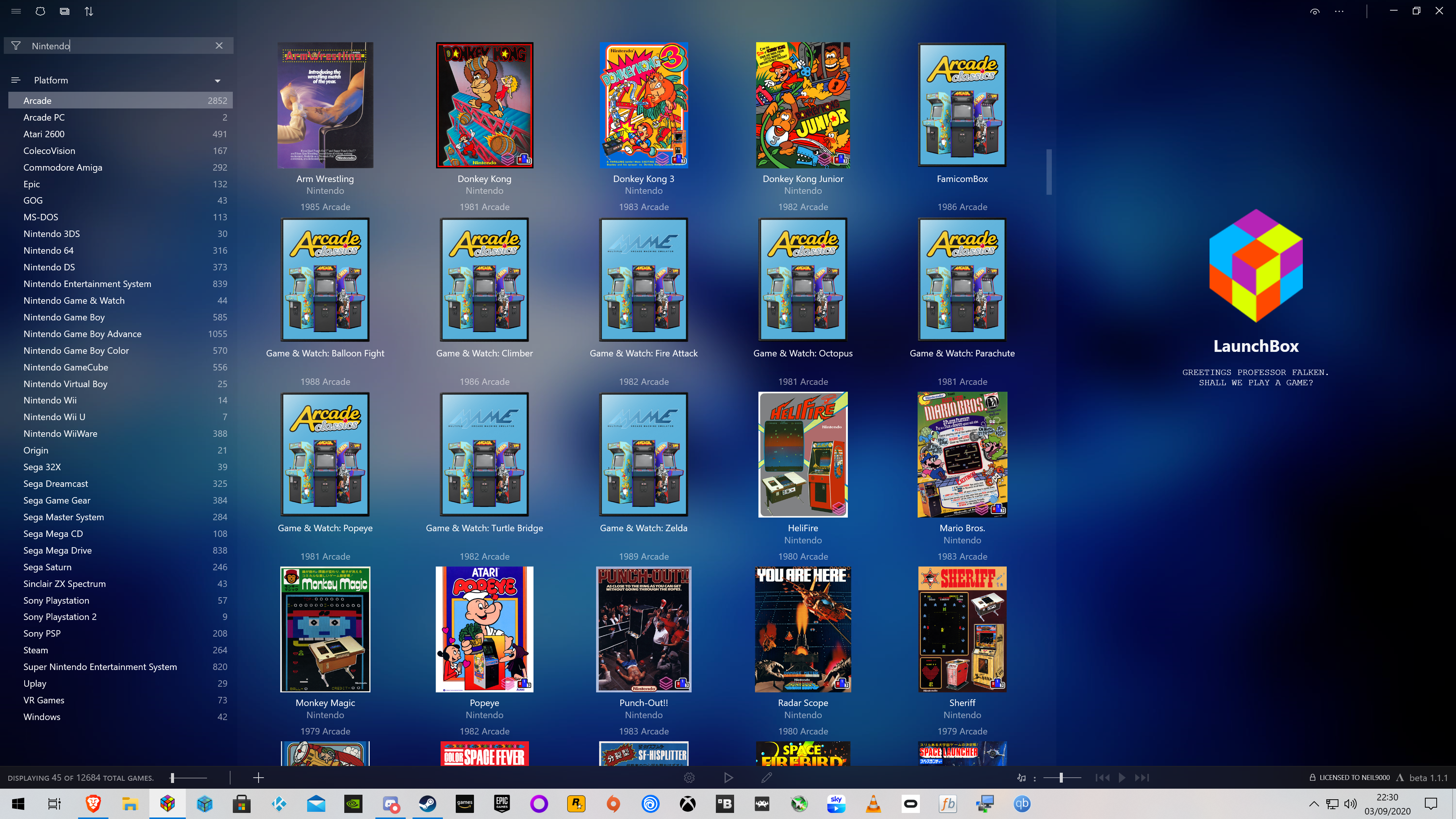Open settings gear in bottom bar
Image resolution: width=1456 pixels, height=819 pixels.
689,778
